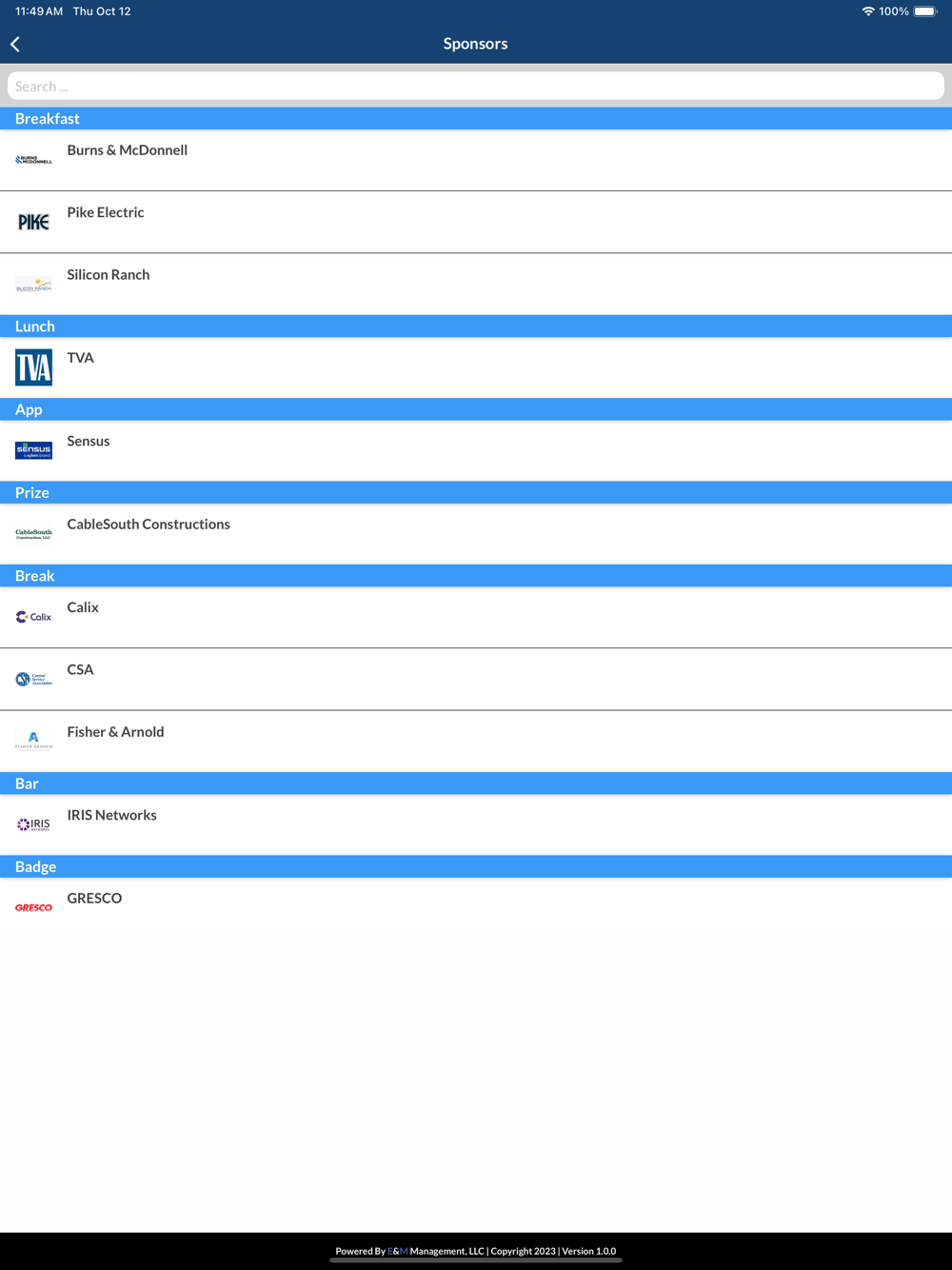Tap the Breakfast section header
Viewport: 952px width, 1270px height.
pos(476,118)
